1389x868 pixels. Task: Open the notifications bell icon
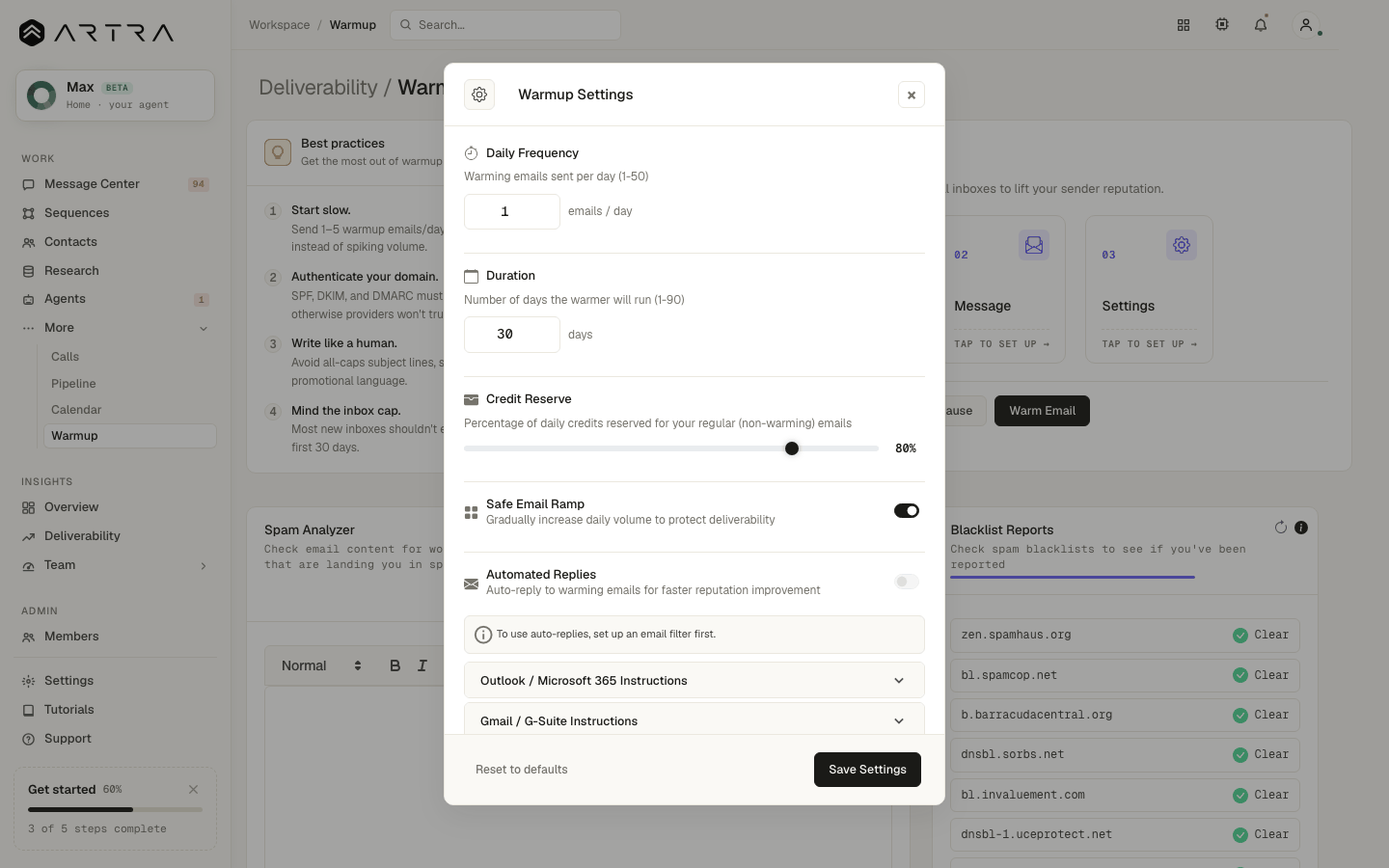point(1261,25)
